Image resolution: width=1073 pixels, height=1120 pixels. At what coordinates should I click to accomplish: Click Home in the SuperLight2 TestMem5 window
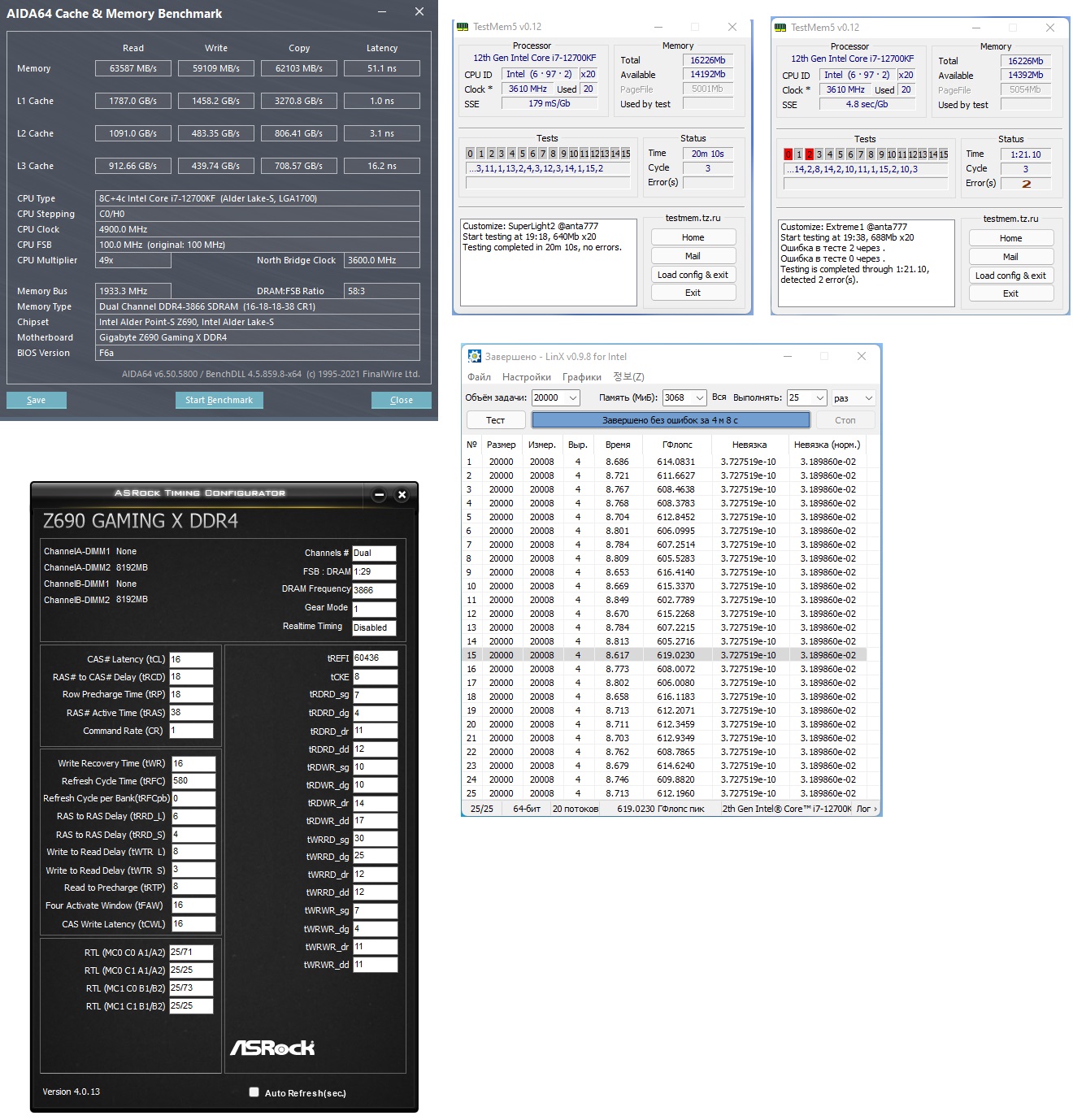pyautogui.click(x=693, y=237)
